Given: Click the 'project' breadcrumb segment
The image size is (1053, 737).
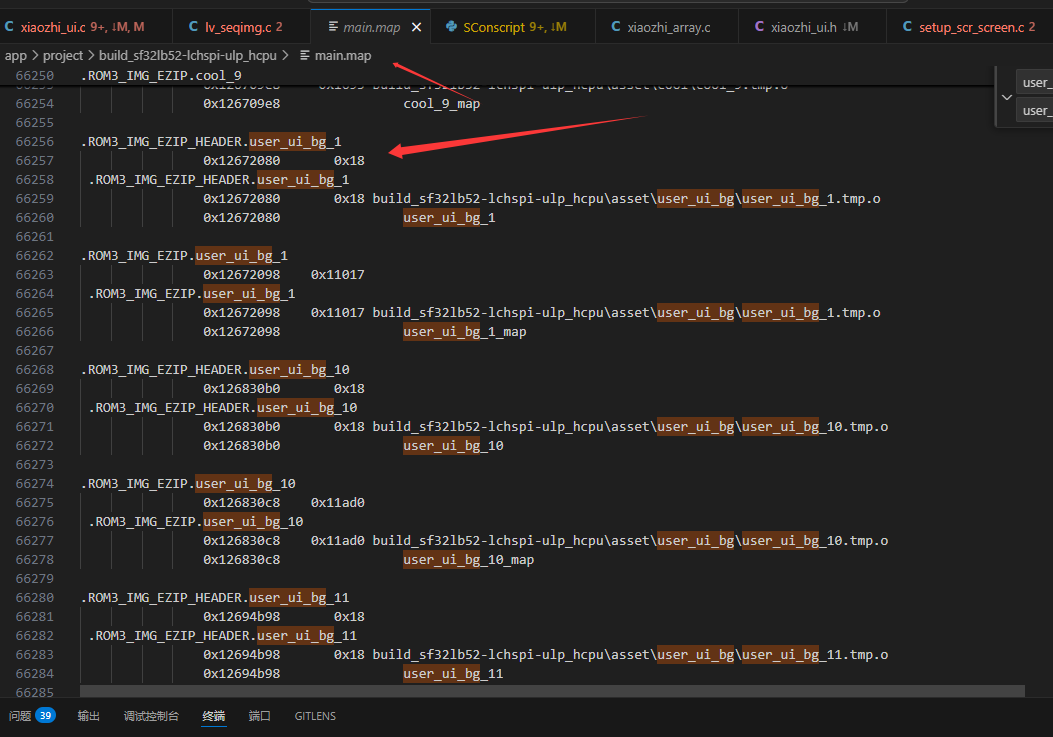Looking at the screenshot, I should tap(63, 56).
